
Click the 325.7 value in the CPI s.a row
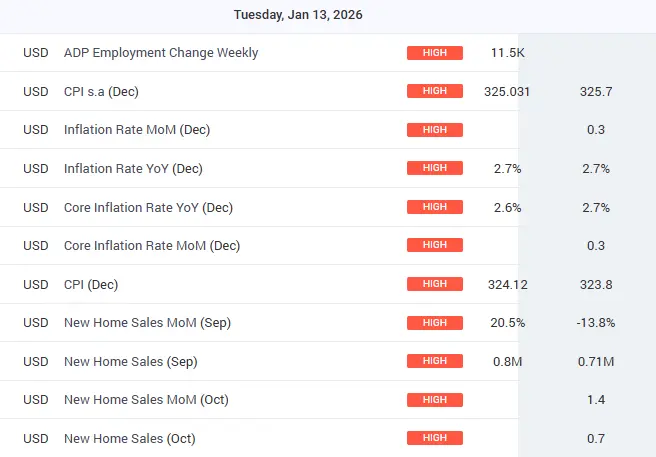click(596, 91)
